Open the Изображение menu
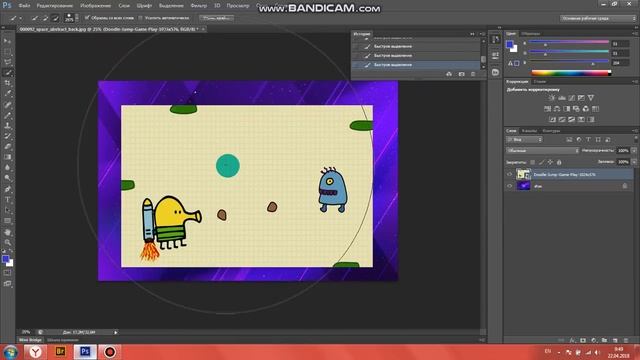The image size is (640, 360). pos(96,6)
